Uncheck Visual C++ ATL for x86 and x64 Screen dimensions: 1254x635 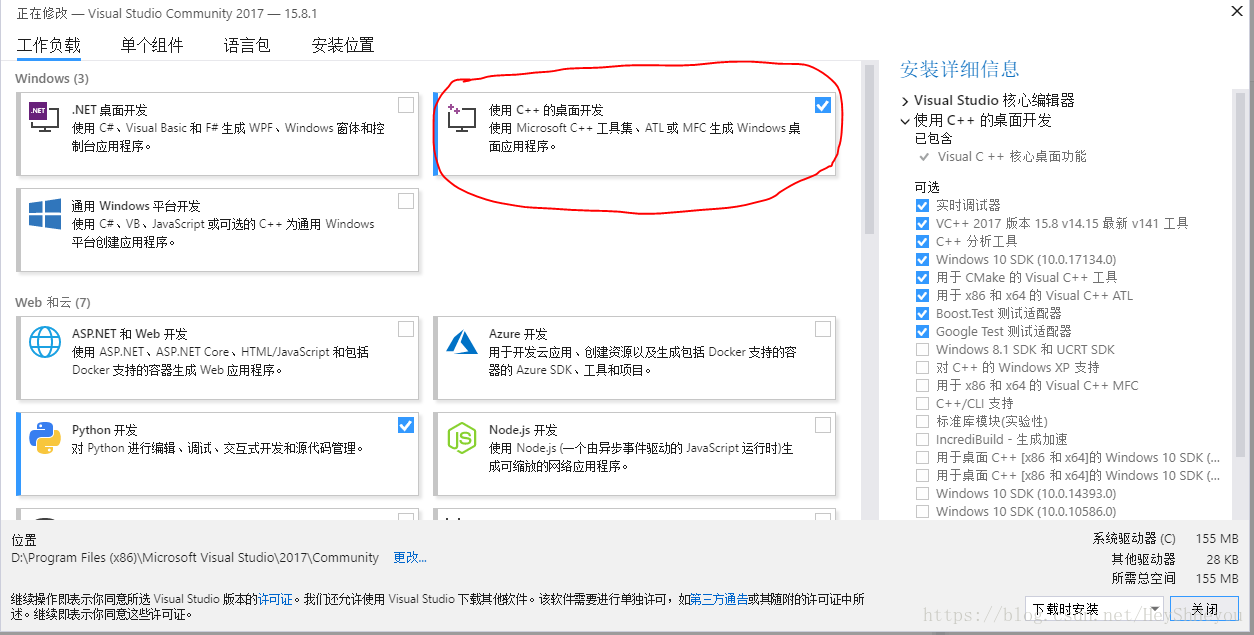(922, 295)
